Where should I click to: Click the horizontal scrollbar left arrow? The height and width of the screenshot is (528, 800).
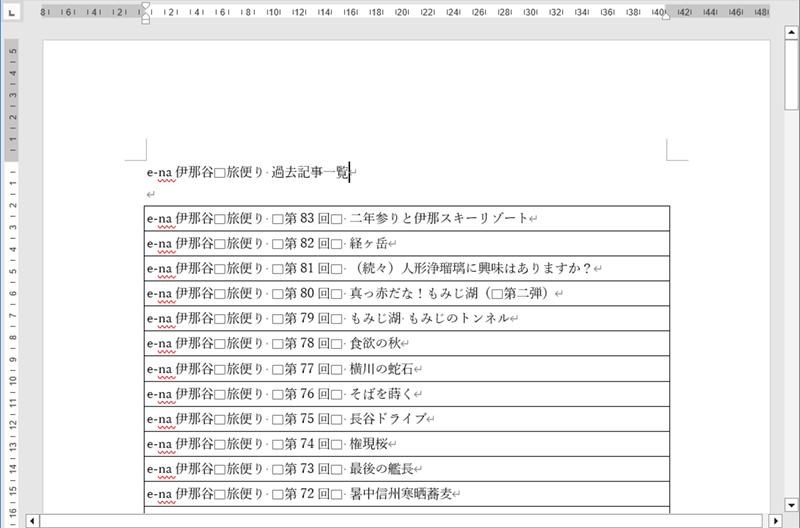point(33,520)
